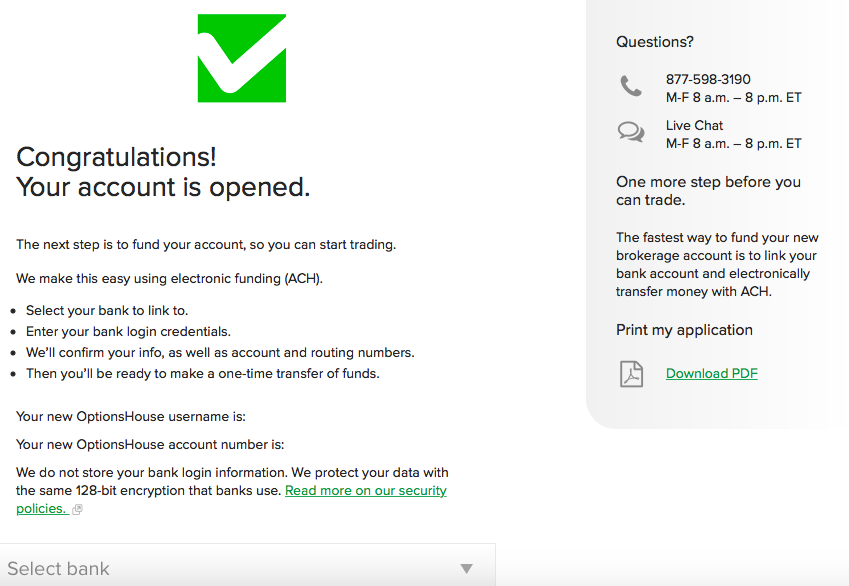The image size is (849, 586).
Task: Click the Print my application heading
Action: coord(684,330)
